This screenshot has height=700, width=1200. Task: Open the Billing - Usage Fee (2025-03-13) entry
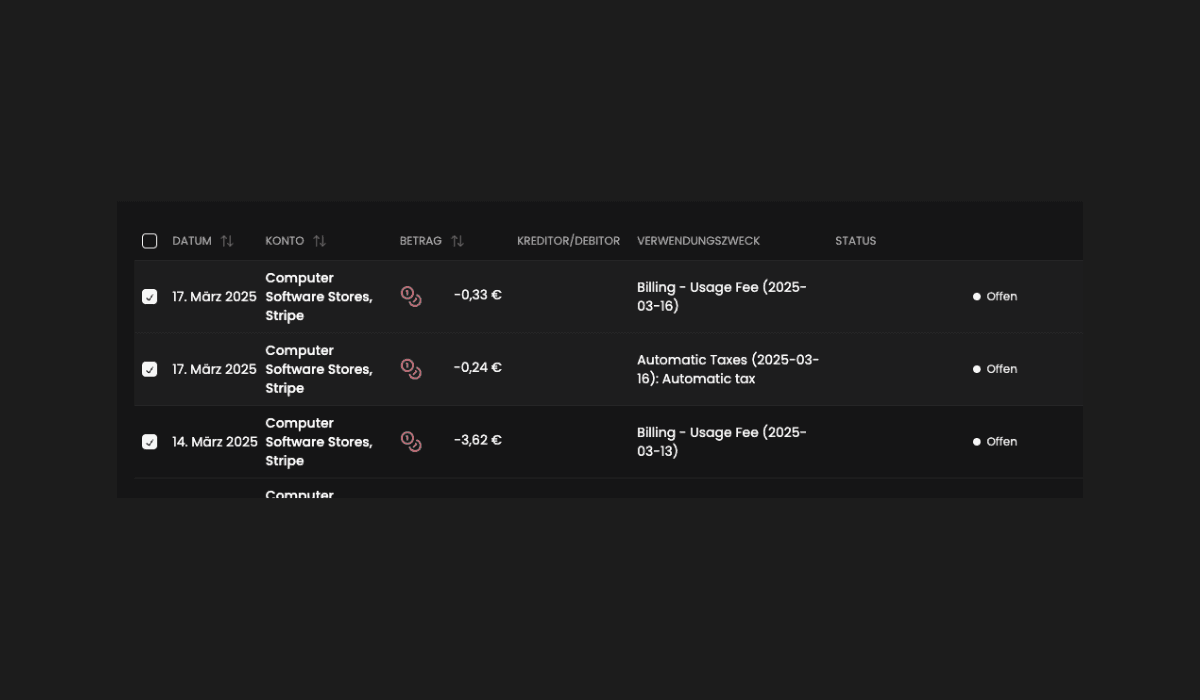point(721,442)
